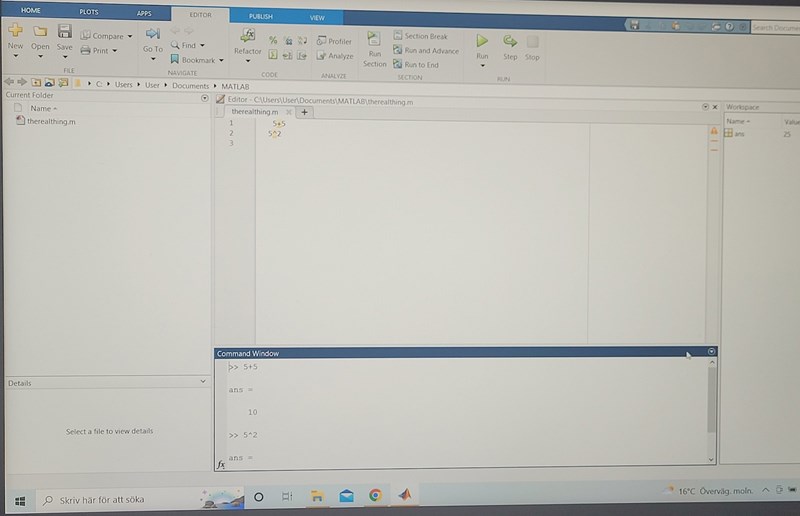Click the New script icon

pos(15,32)
